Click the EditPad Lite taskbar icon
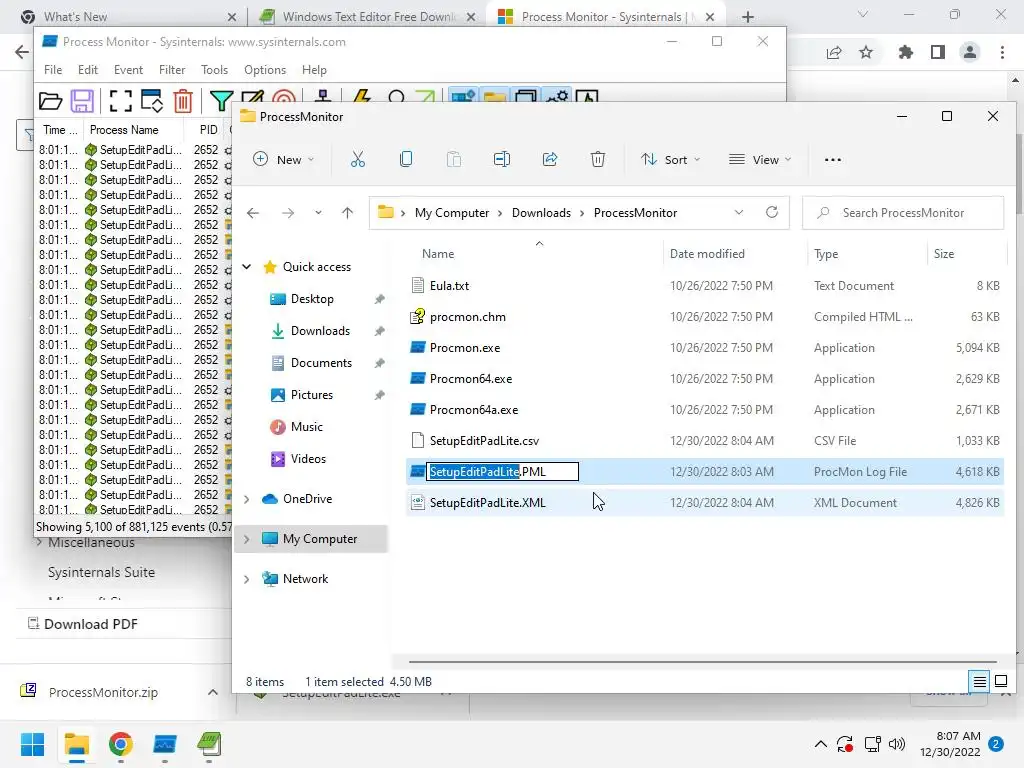Image resolution: width=1024 pixels, height=768 pixels. point(210,744)
